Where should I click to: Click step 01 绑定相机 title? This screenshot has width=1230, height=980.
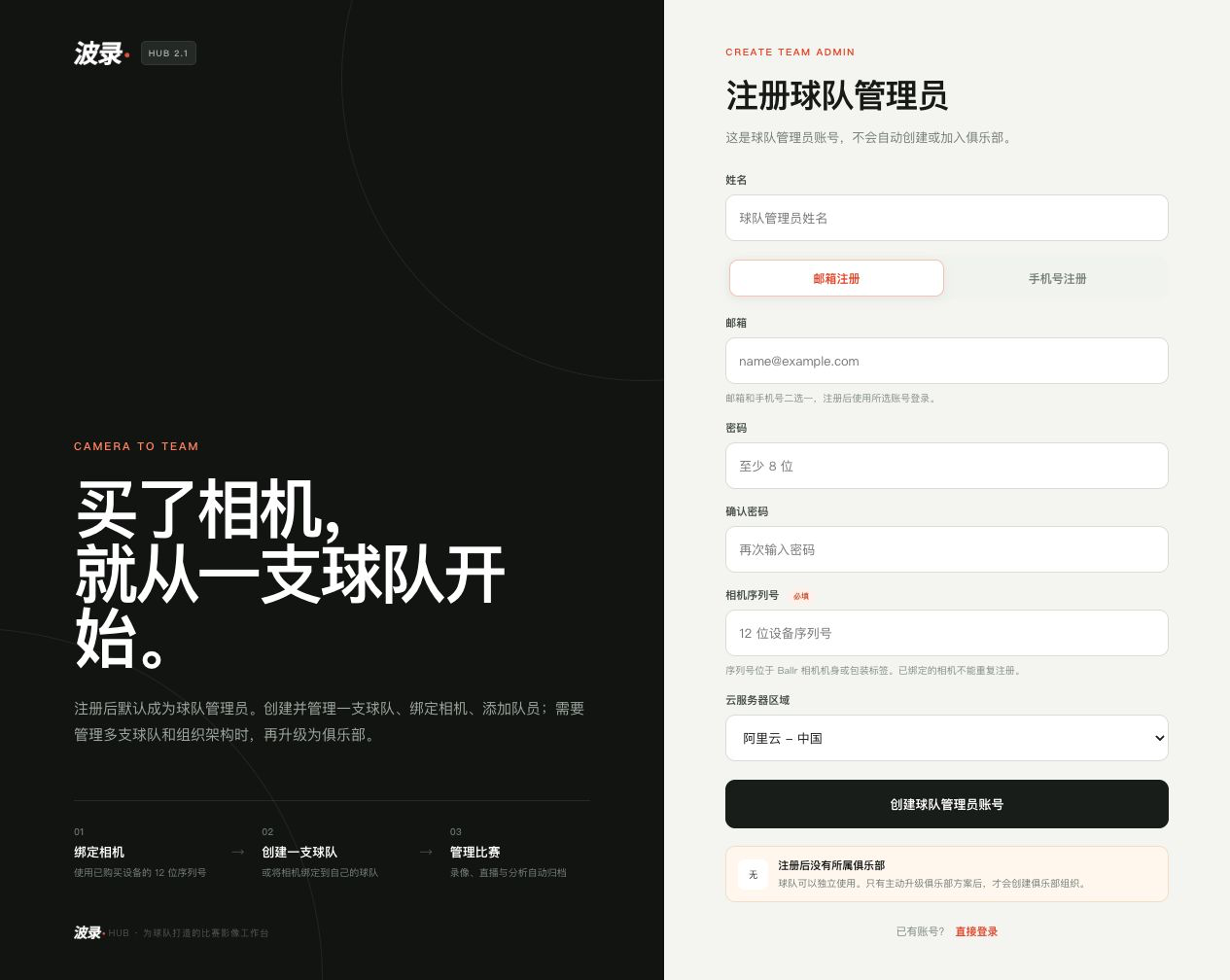[x=99, y=852]
